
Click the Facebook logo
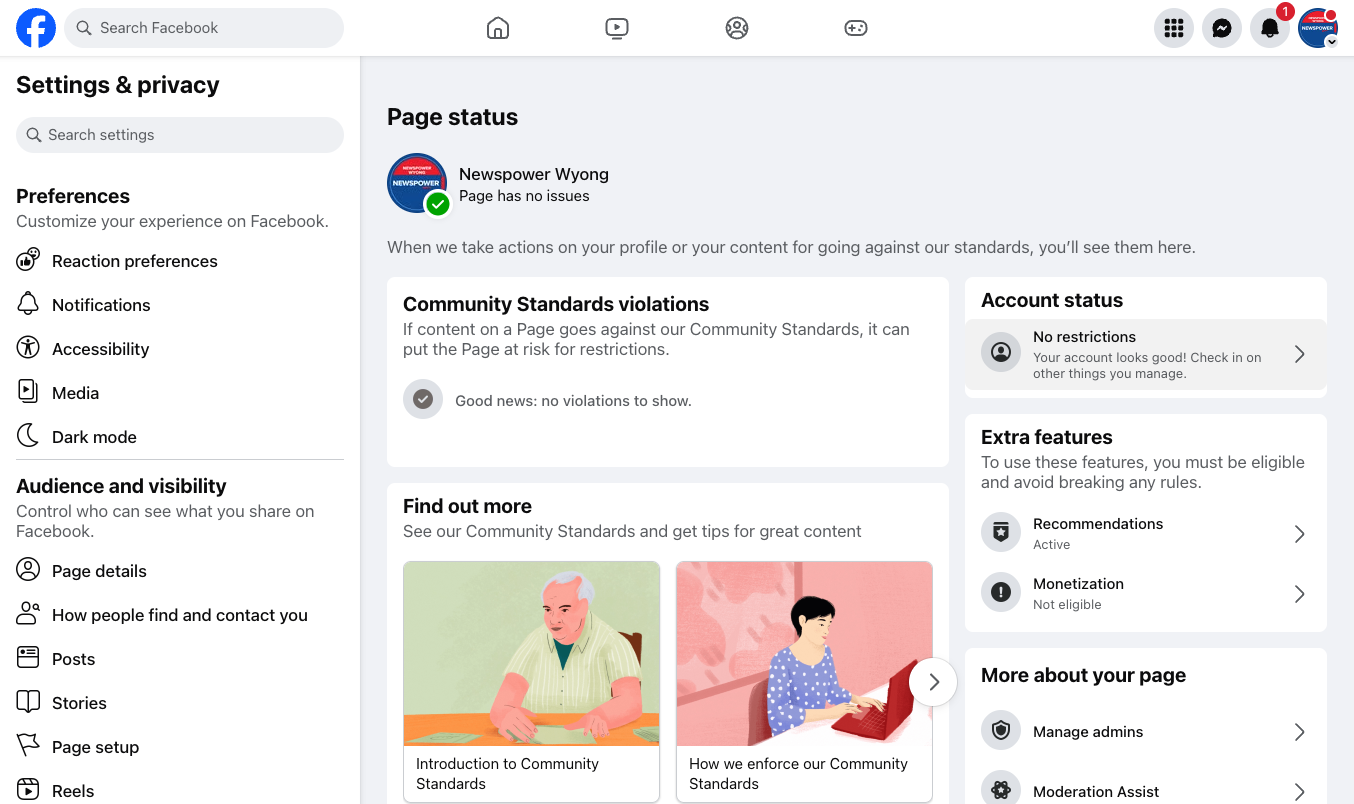pos(36,28)
